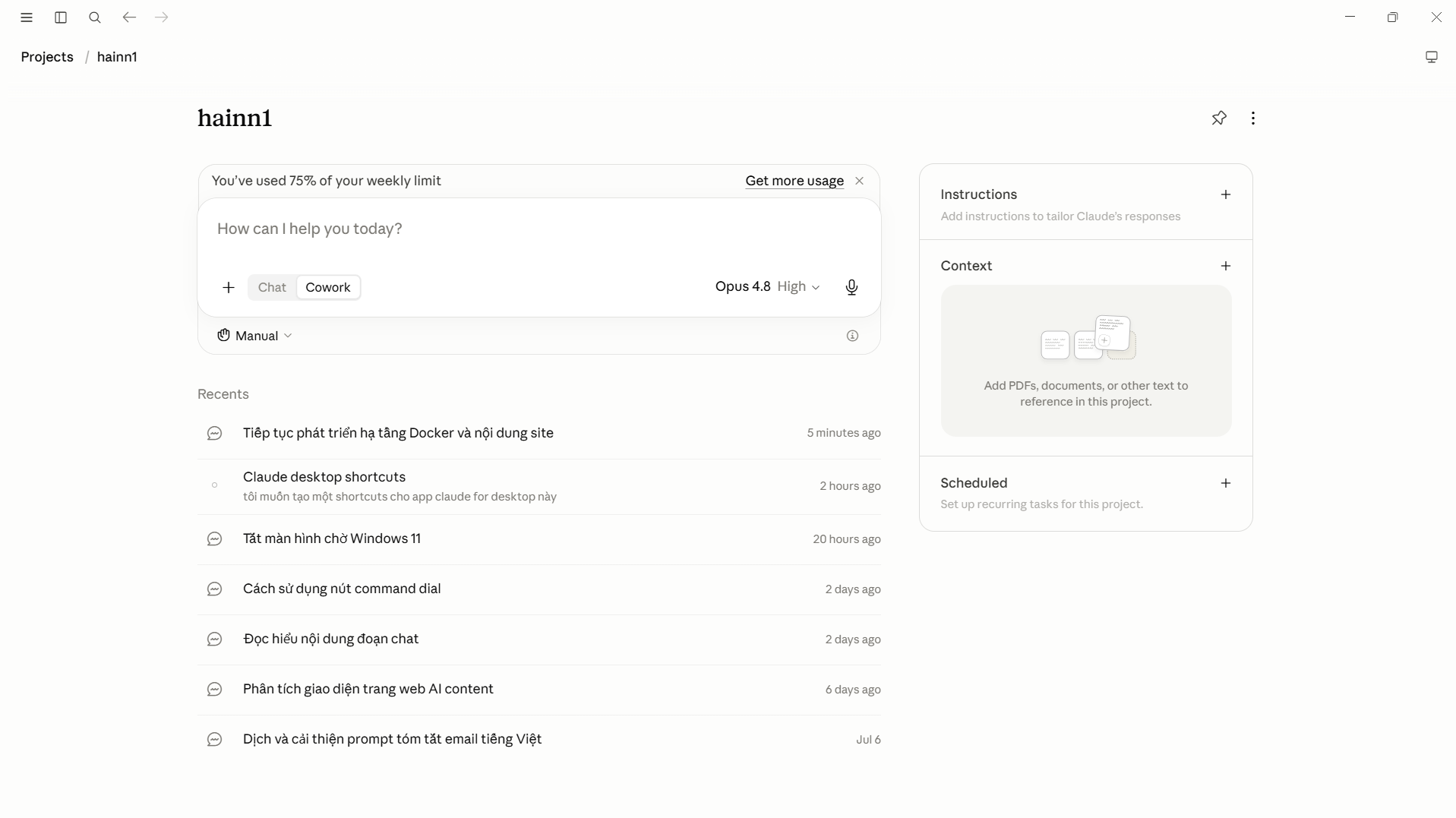Click status dot of Claude desktop shortcuts

point(215,485)
